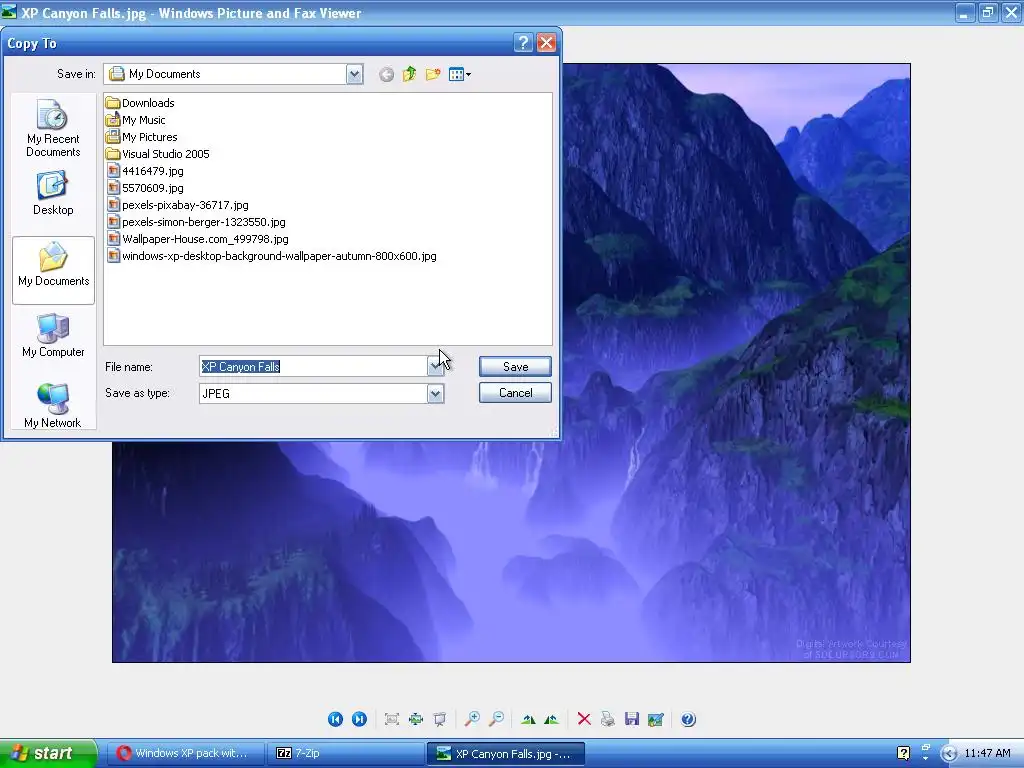
Task: Switch to XP Canyon Falls.jpg taskbar item
Action: [505, 753]
